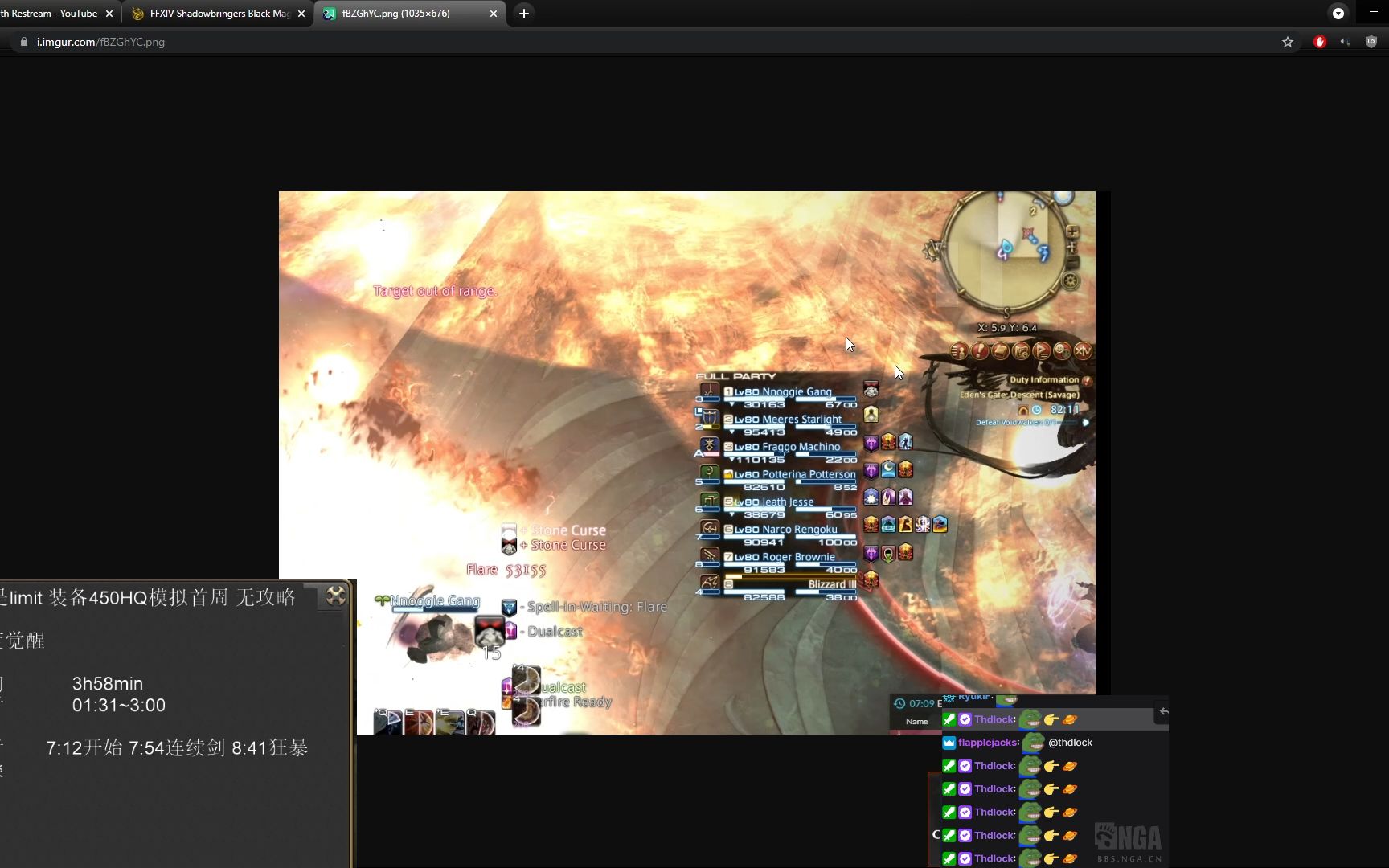
Task: Click the Flare 53155 damage text
Action: point(506,570)
